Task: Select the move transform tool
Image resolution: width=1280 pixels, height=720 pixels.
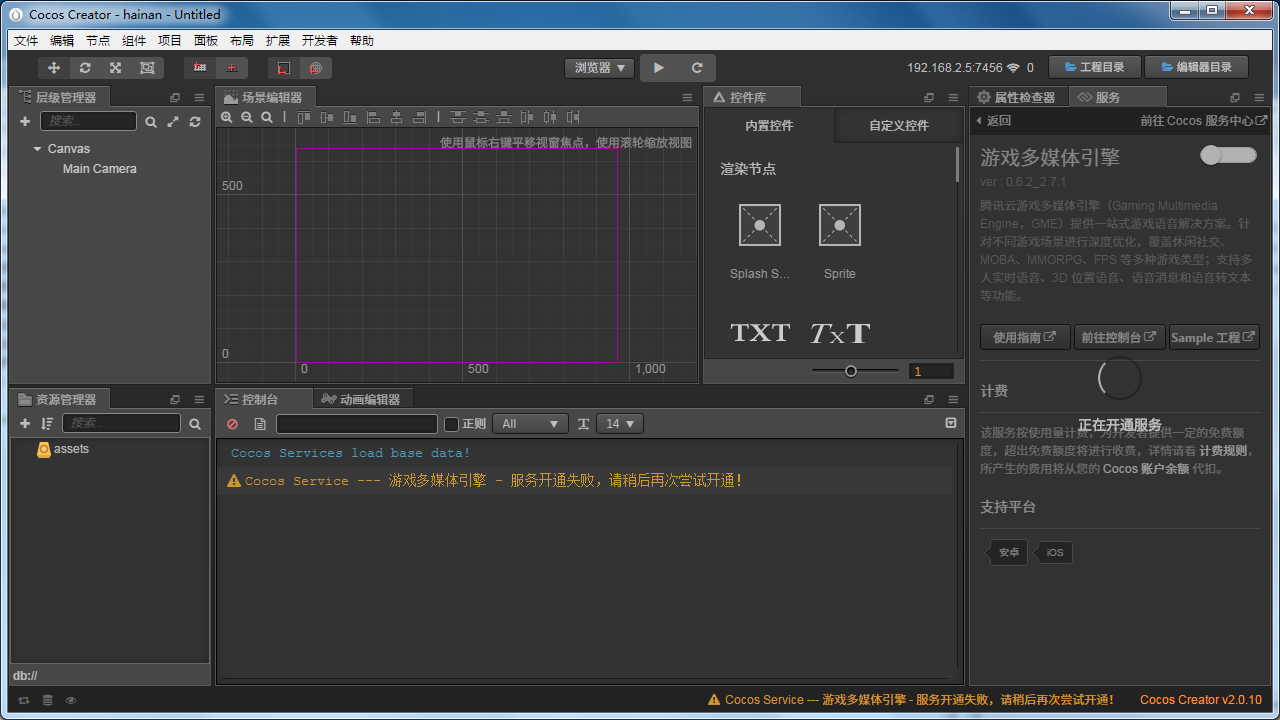Action: [x=54, y=68]
